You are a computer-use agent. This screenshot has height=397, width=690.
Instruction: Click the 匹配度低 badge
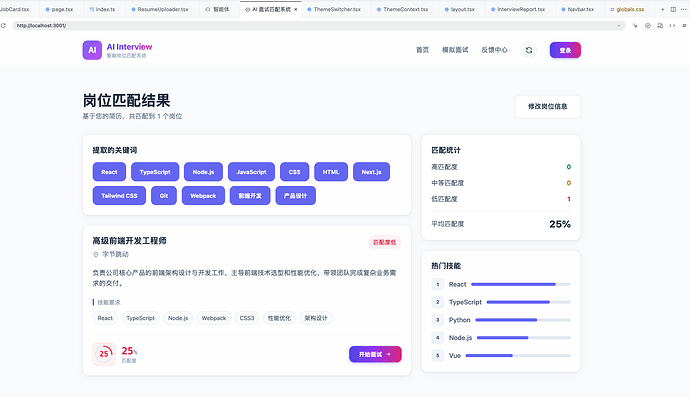(x=385, y=243)
